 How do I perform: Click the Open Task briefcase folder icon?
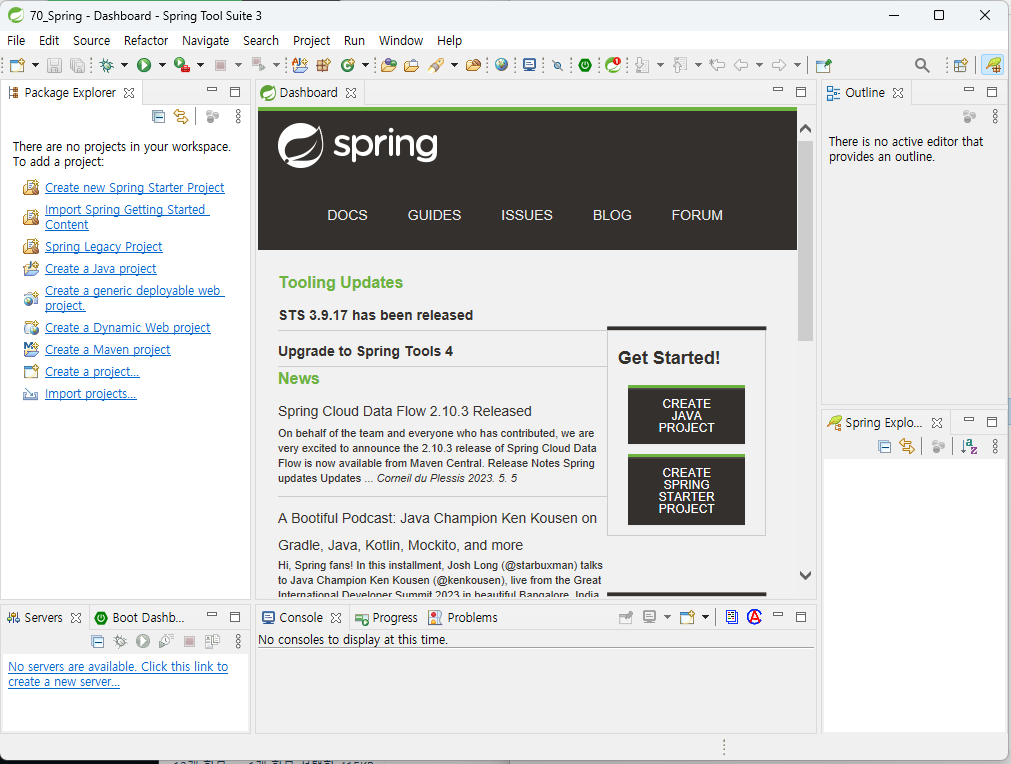(x=411, y=65)
